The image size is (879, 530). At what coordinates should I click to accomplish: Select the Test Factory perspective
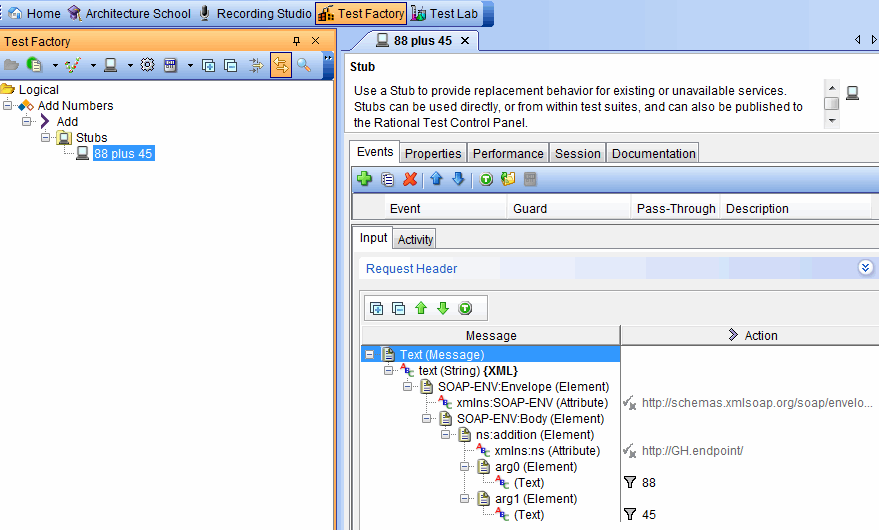(x=361, y=13)
